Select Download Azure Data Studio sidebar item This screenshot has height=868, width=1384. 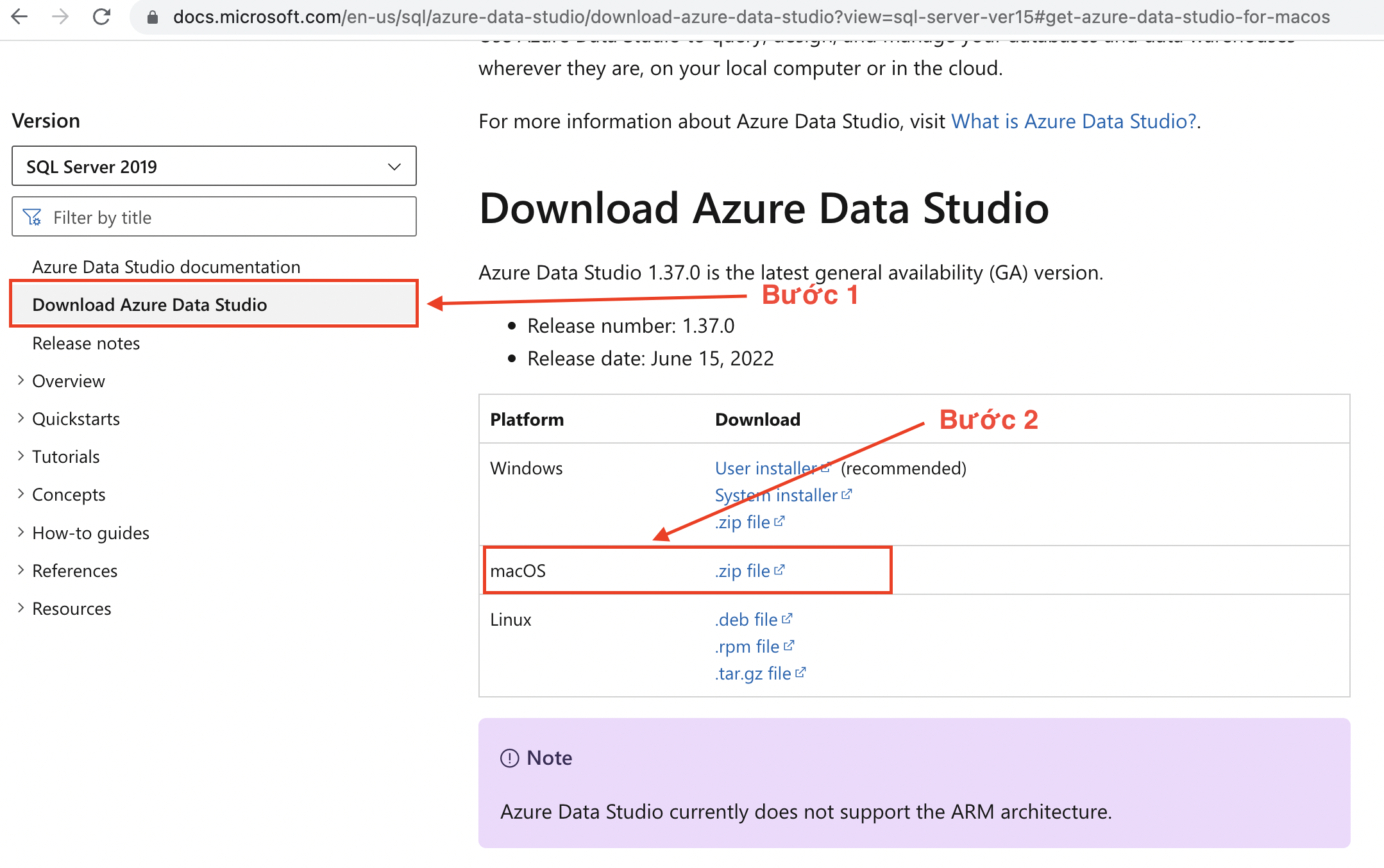coord(149,305)
